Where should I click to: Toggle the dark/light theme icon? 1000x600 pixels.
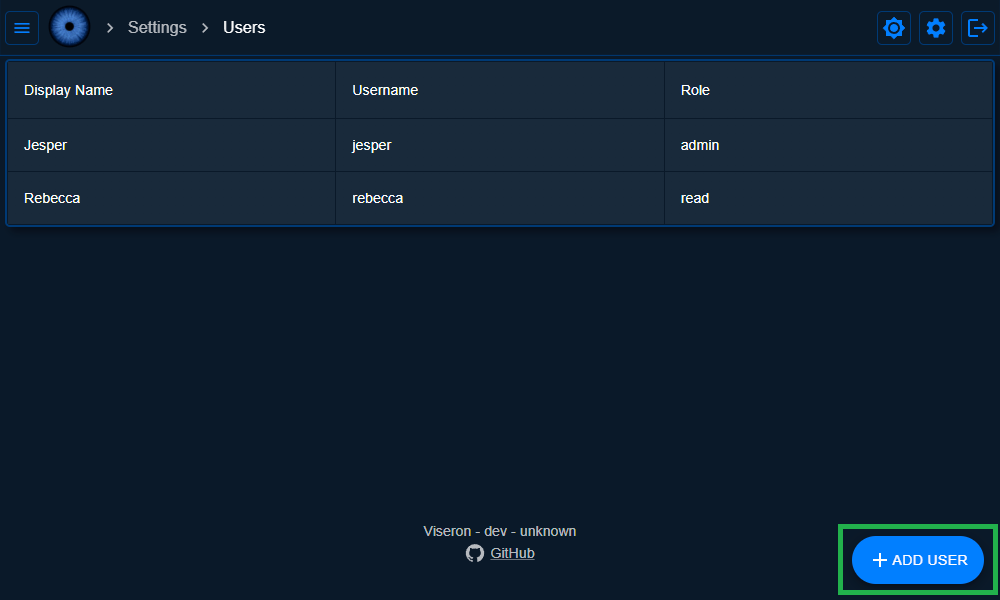tap(894, 28)
